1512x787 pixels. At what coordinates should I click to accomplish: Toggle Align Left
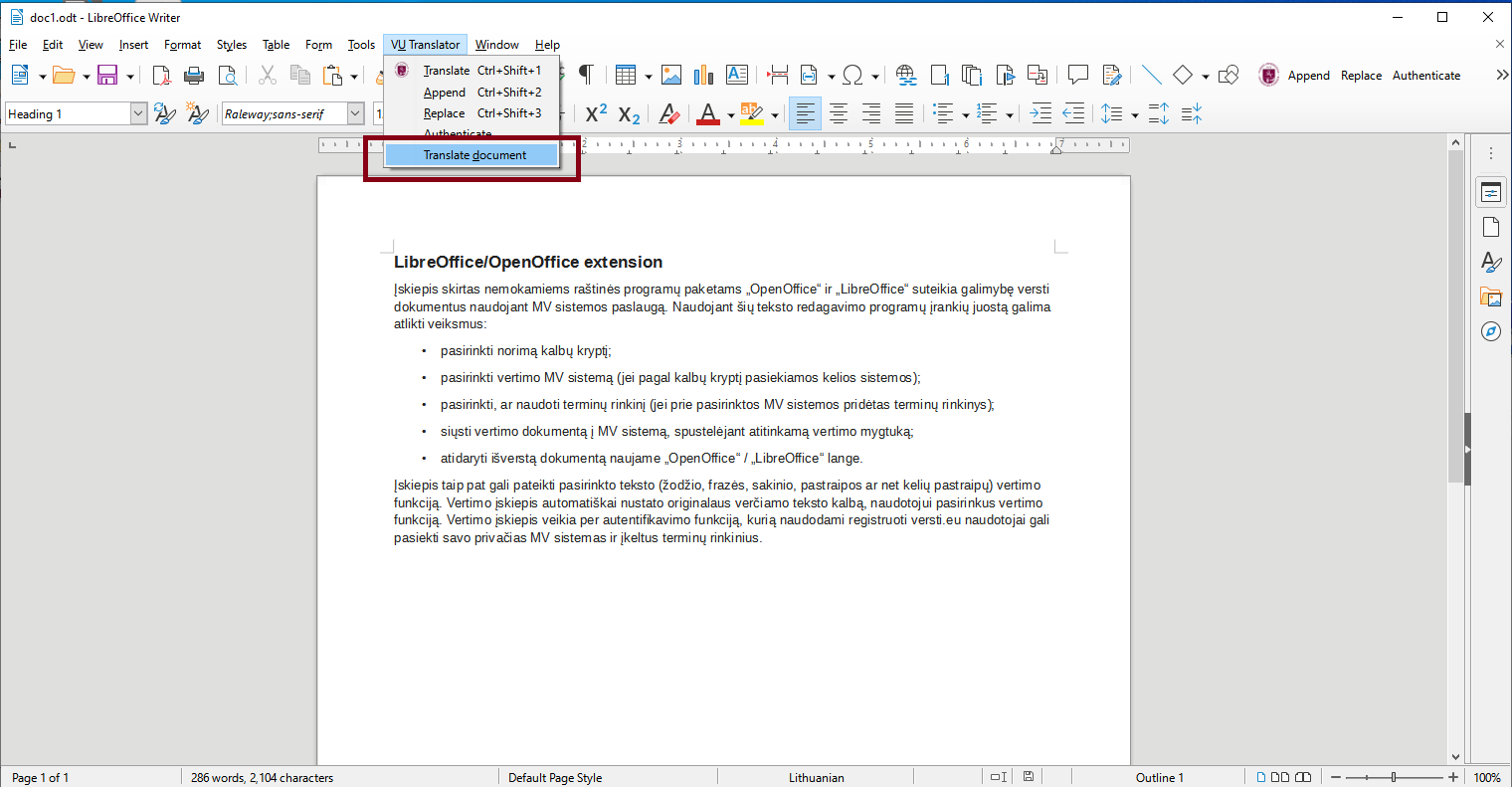click(x=806, y=114)
